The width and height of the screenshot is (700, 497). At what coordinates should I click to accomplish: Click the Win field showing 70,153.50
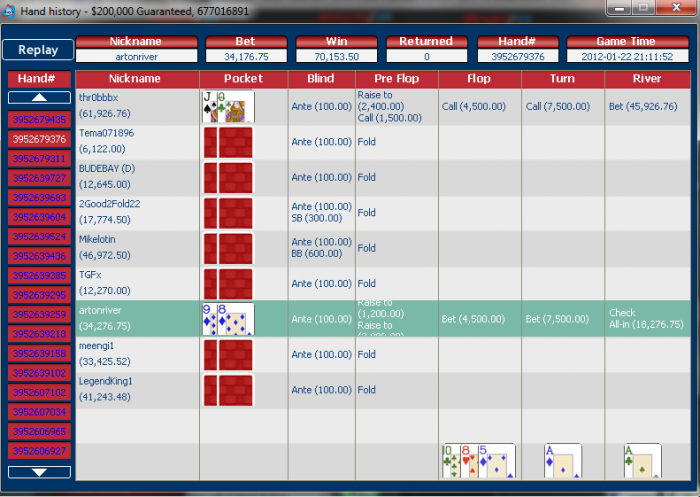tap(337, 57)
